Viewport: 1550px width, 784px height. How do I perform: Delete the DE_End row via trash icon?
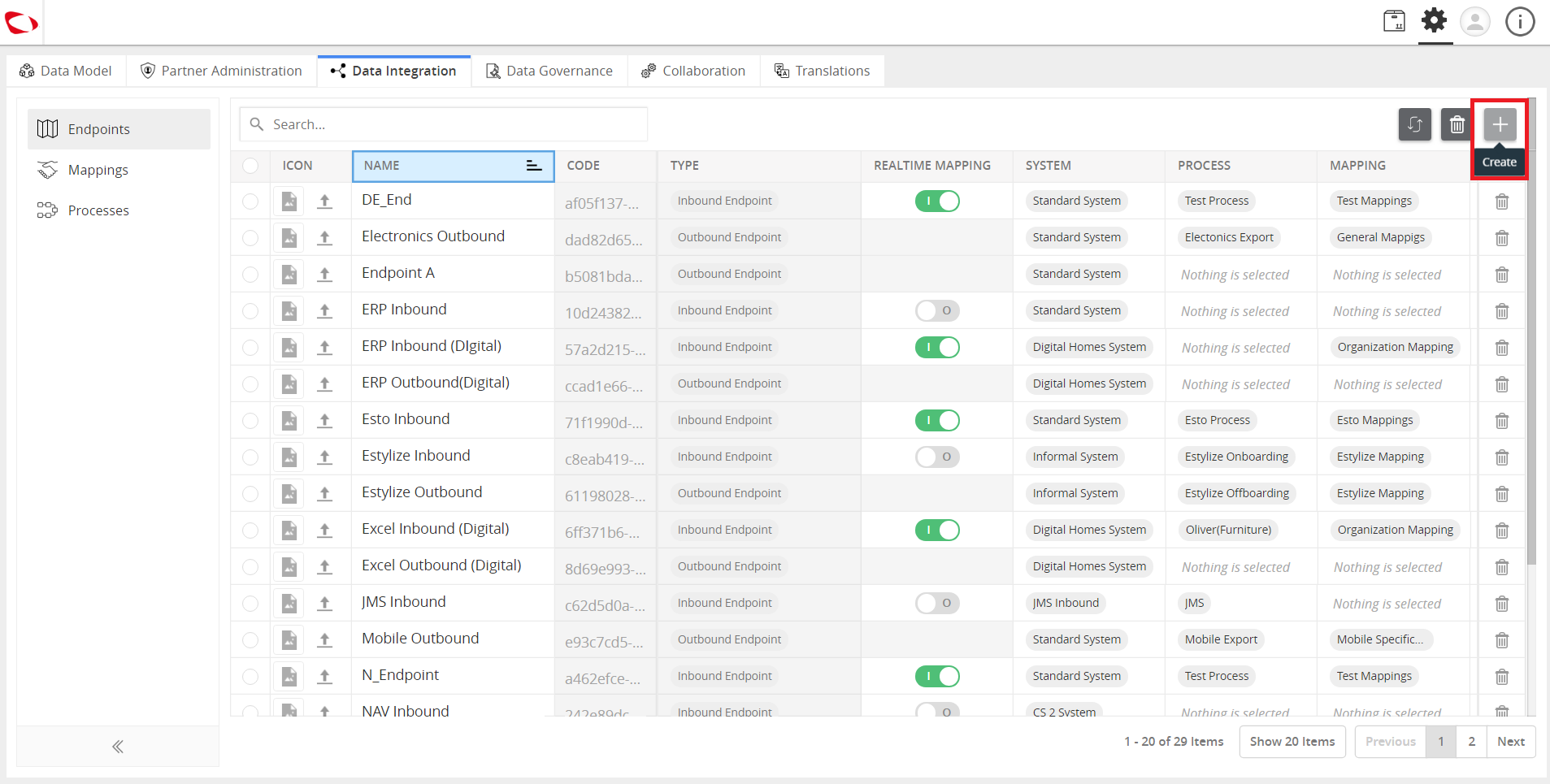pyautogui.click(x=1502, y=201)
